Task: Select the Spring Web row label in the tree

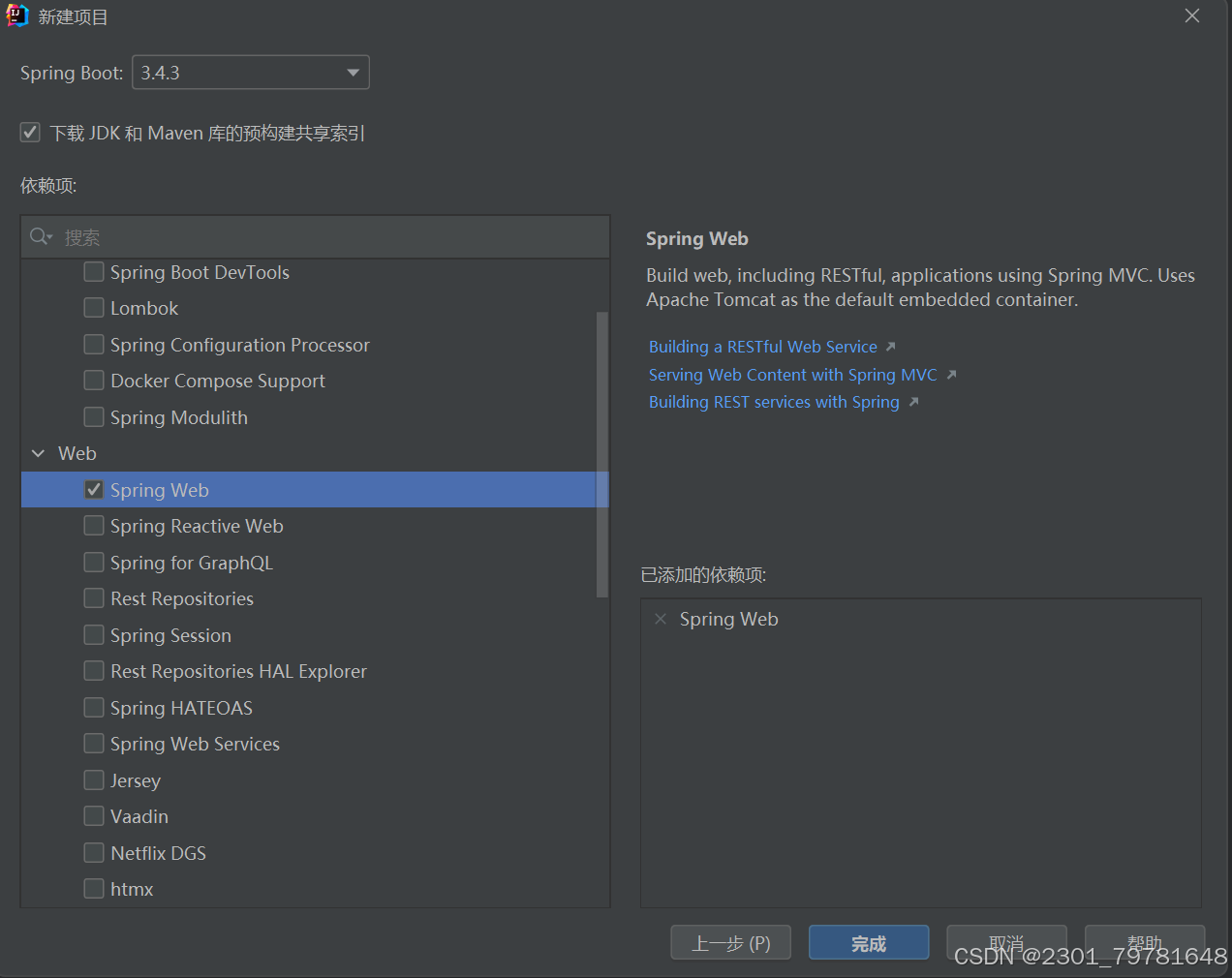Action: click(160, 490)
